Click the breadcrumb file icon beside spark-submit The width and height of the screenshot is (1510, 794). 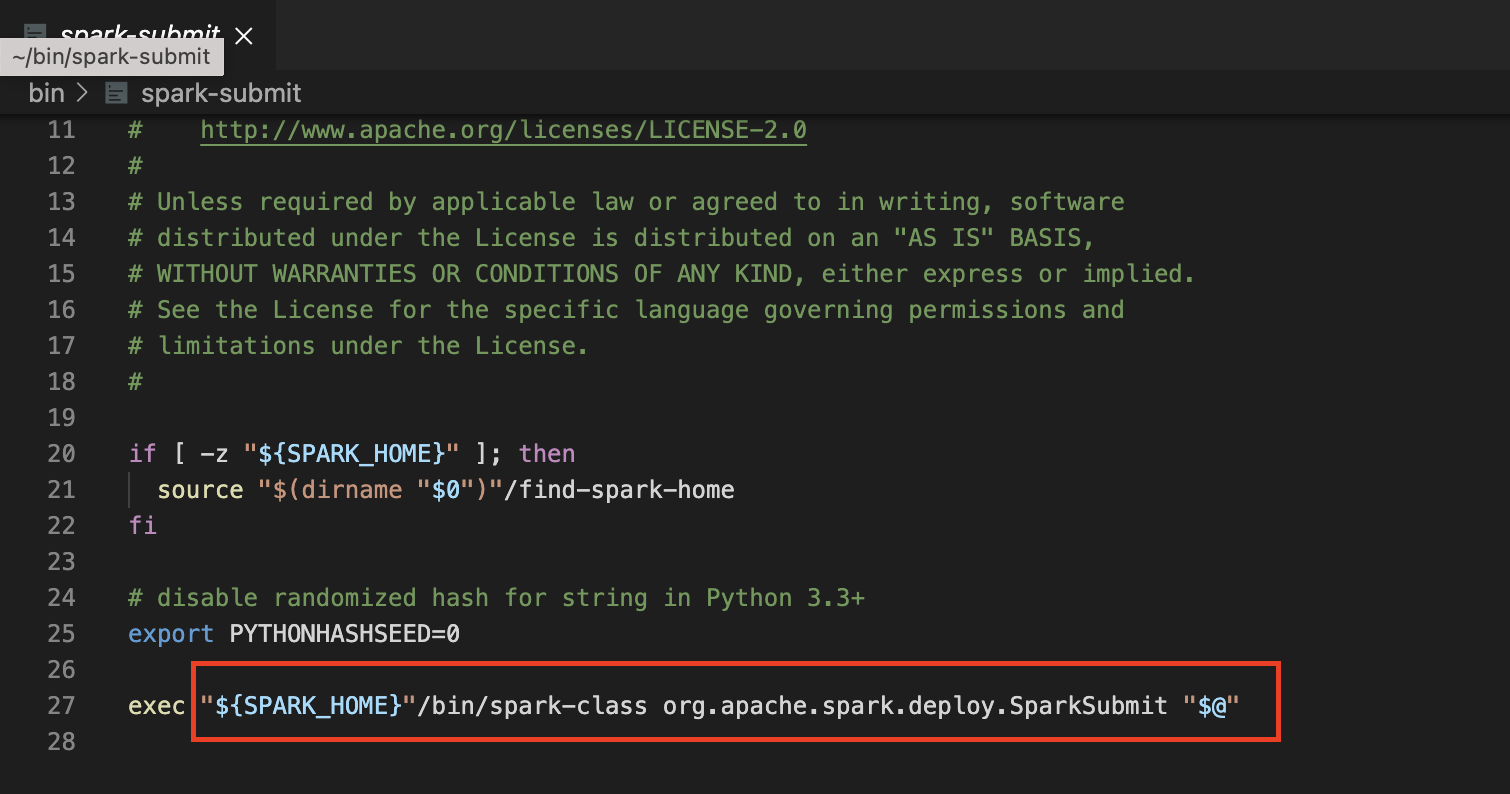[117, 94]
